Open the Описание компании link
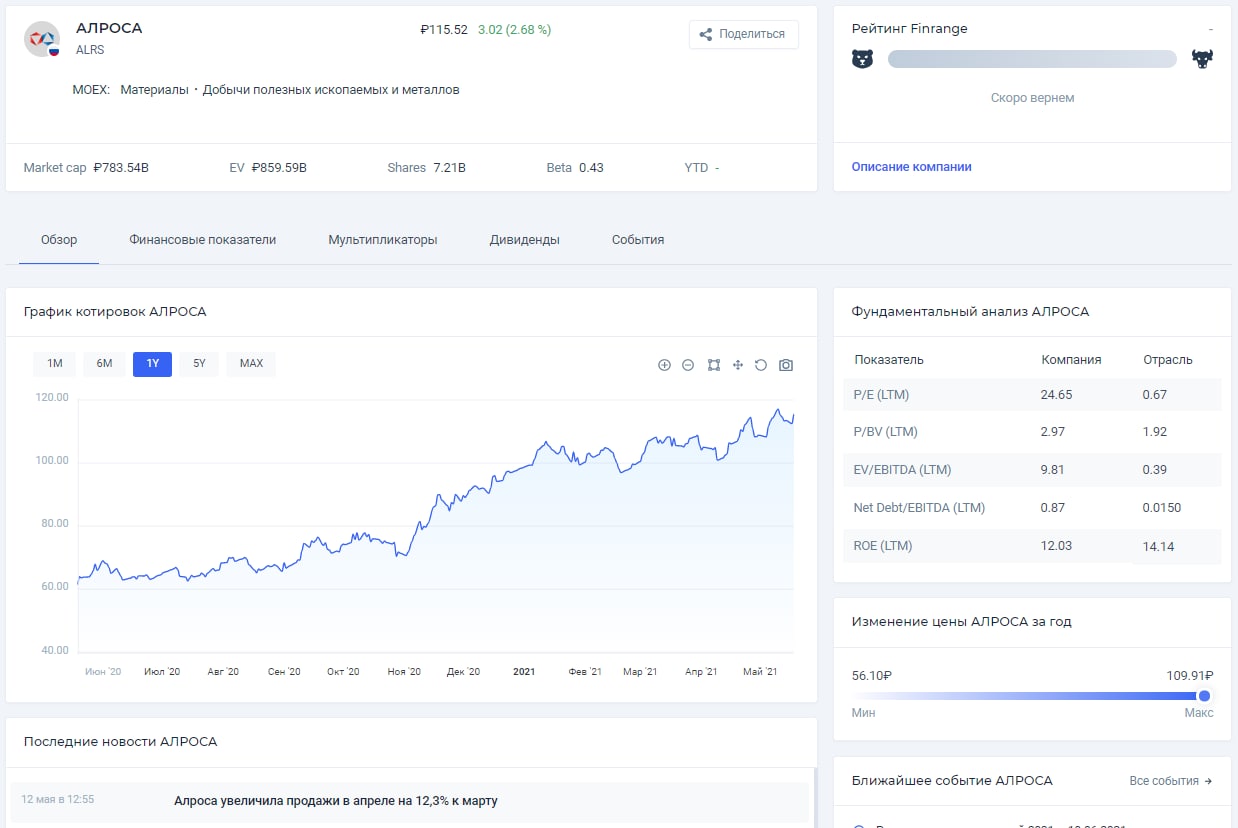 [x=911, y=167]
